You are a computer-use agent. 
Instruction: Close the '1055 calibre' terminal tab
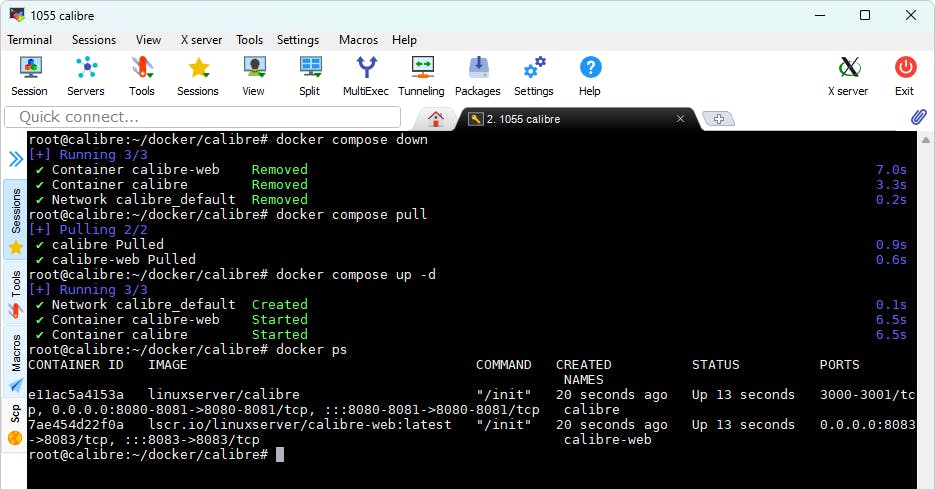(680, 119)
